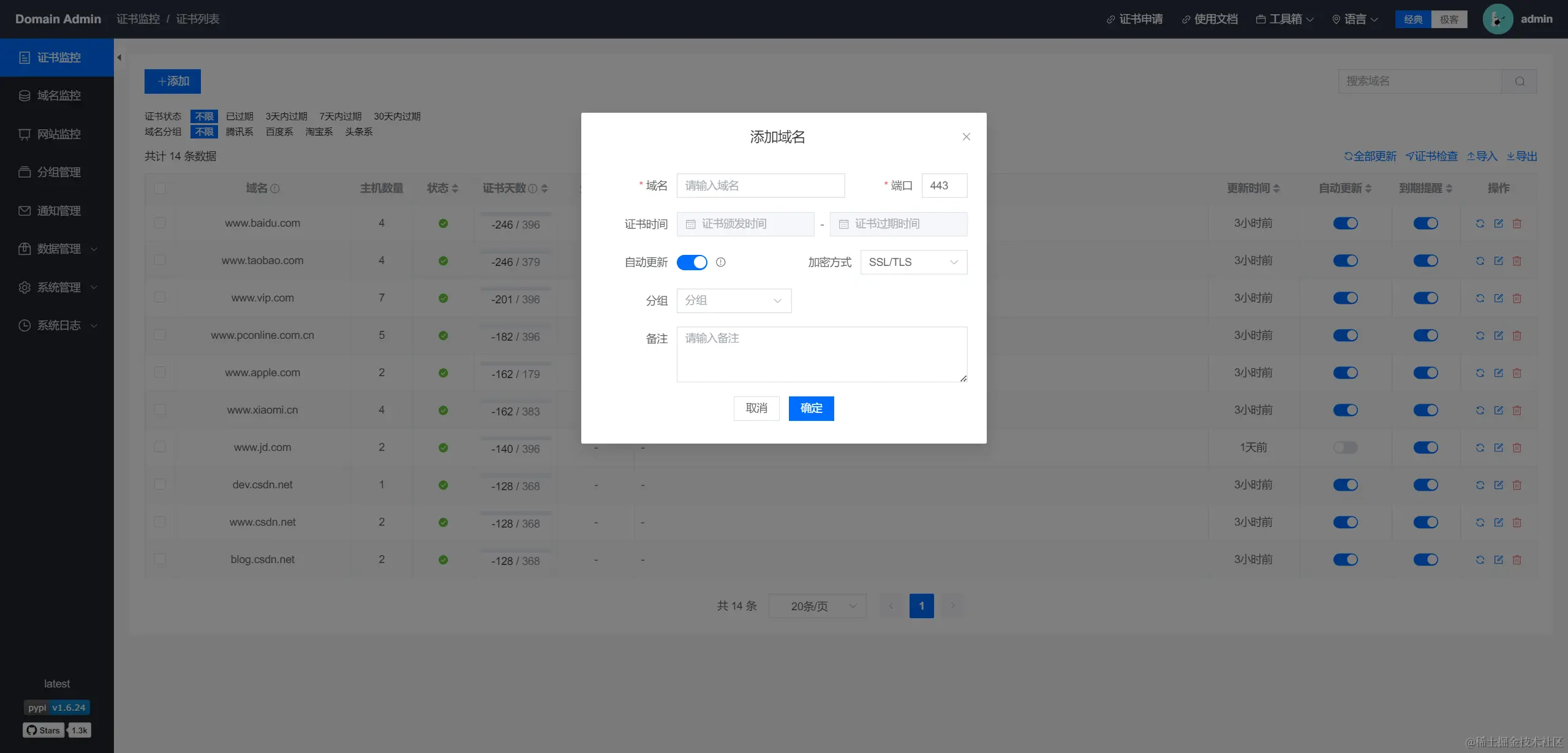Click the 请输入域名 input field
The height and width of the screenshot is (753, 1568).
click(760, 186)
